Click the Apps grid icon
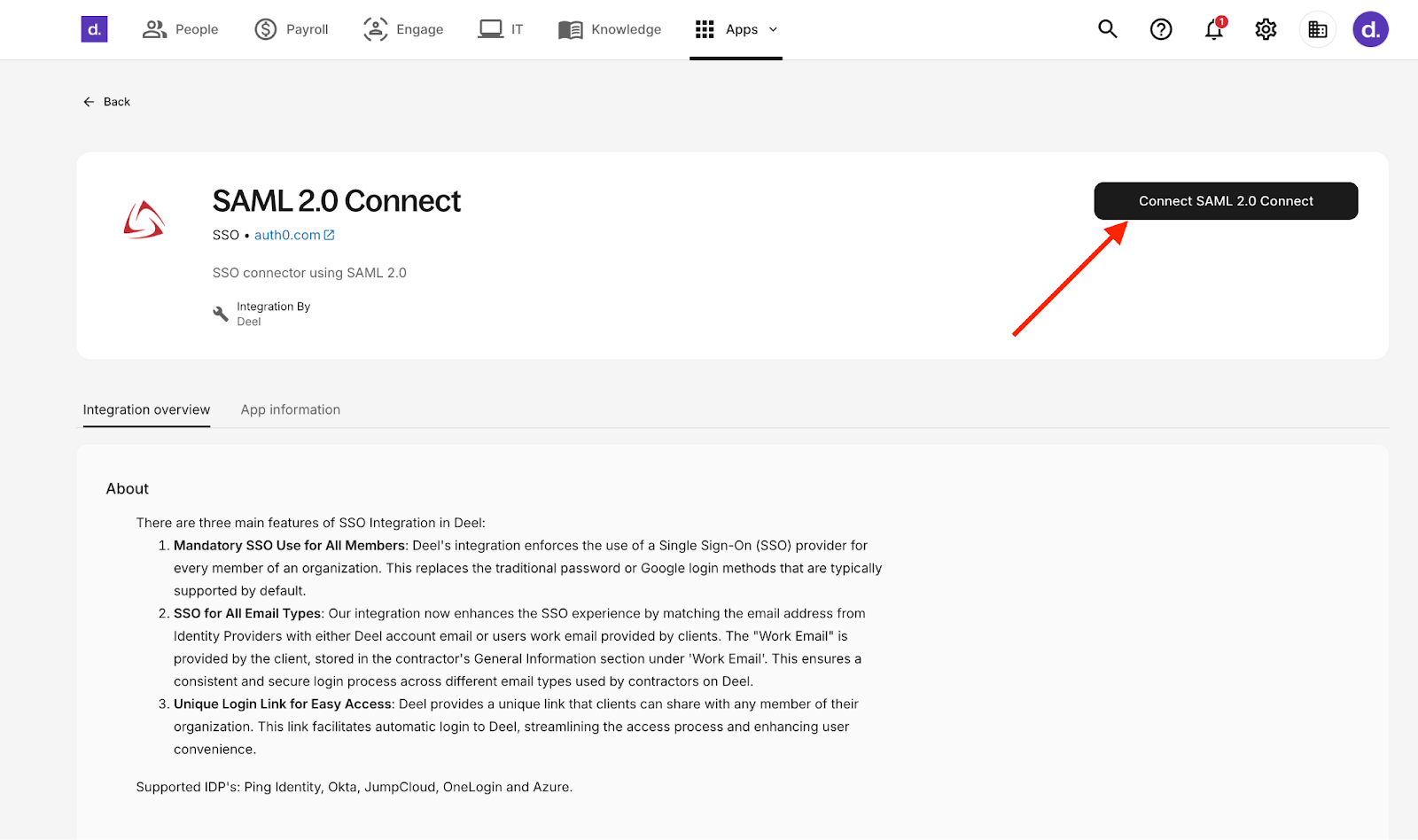 pos(705,29)
